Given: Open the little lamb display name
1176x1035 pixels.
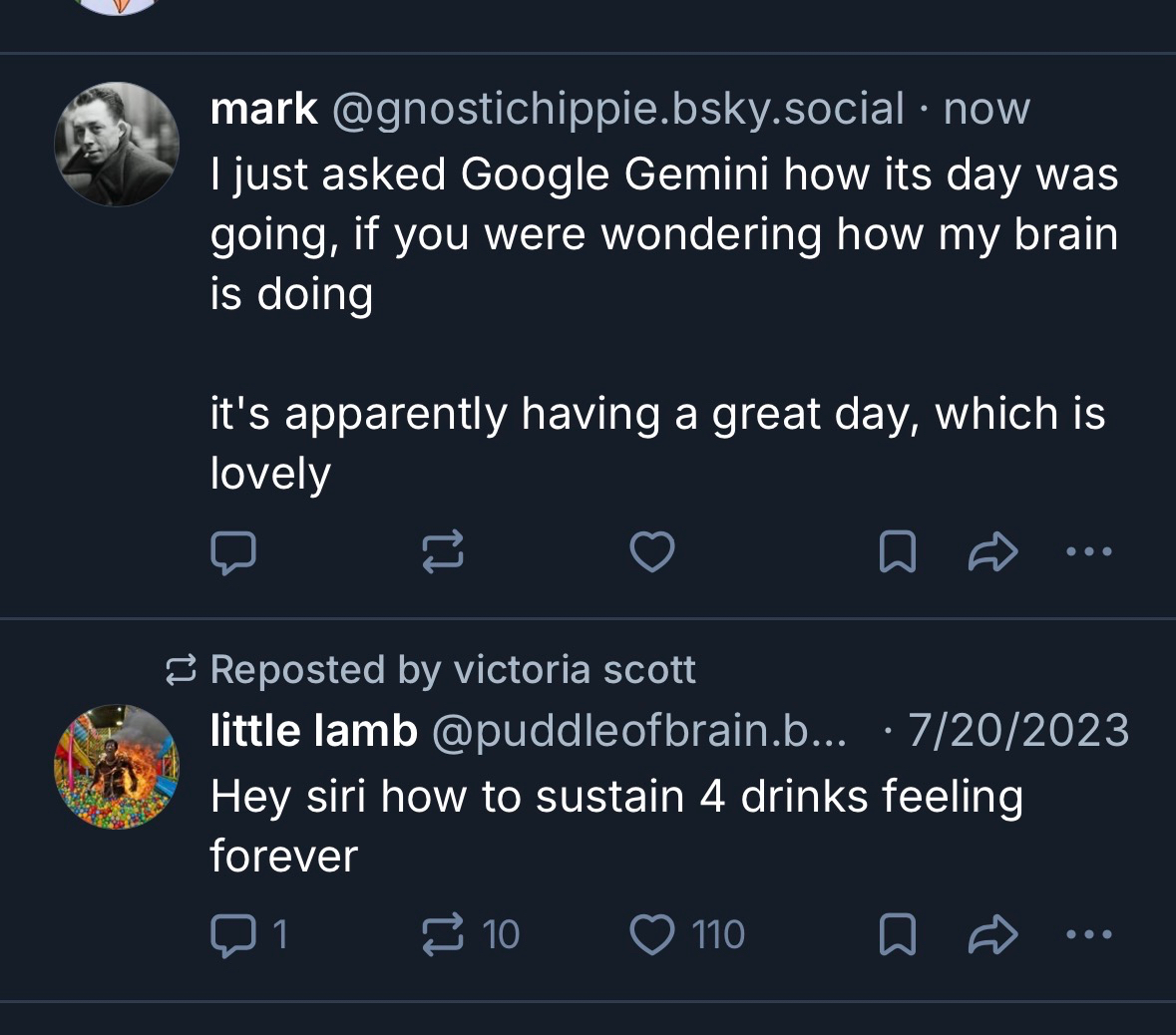Looking at the screenshot, I should pos(313,731).
